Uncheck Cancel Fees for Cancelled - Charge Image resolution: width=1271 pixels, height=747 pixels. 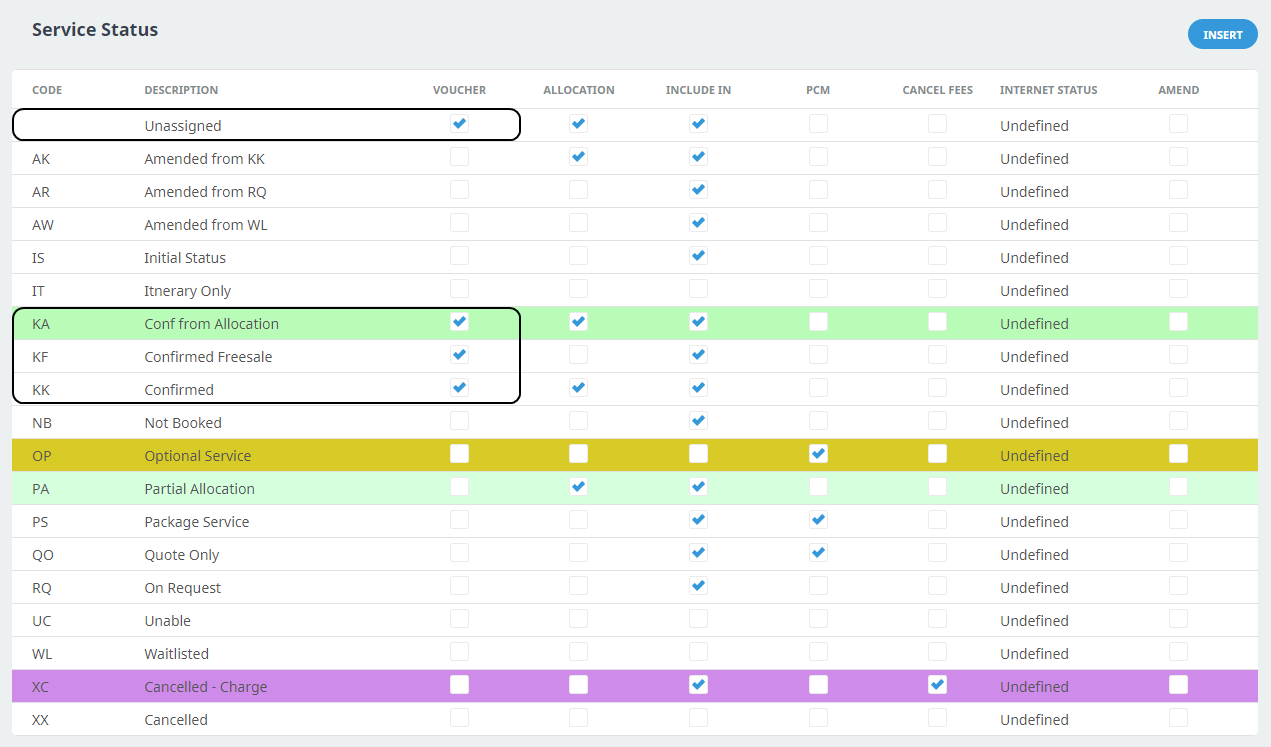(937, 685)
